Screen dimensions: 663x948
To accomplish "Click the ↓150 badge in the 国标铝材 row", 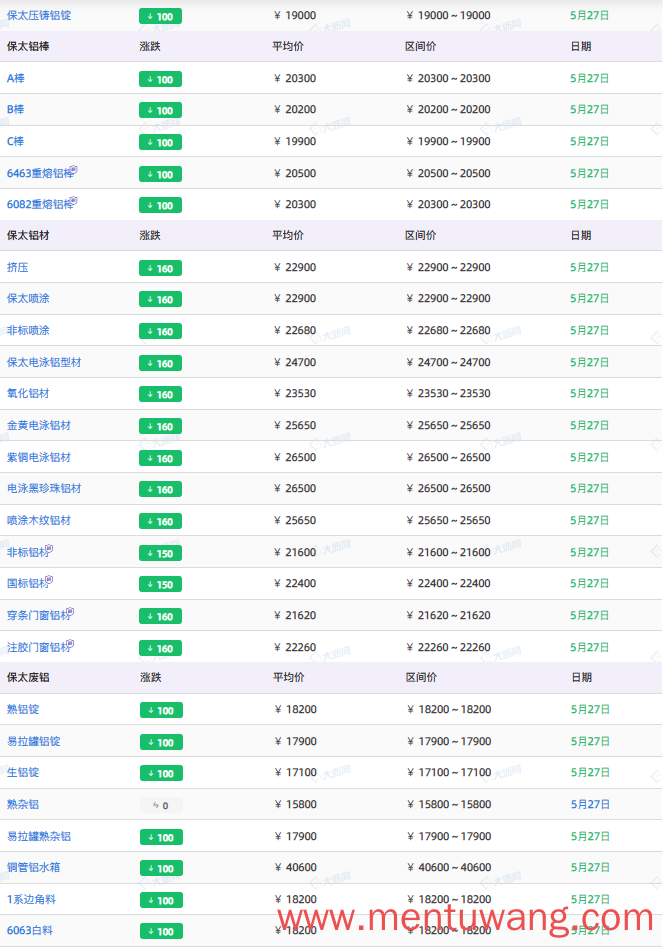I will (x=160, y=585).
